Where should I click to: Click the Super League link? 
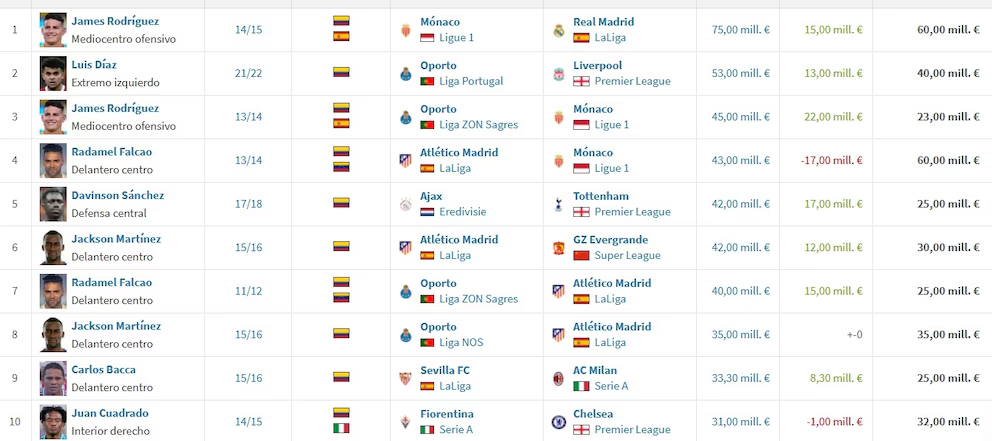(628, 256)
